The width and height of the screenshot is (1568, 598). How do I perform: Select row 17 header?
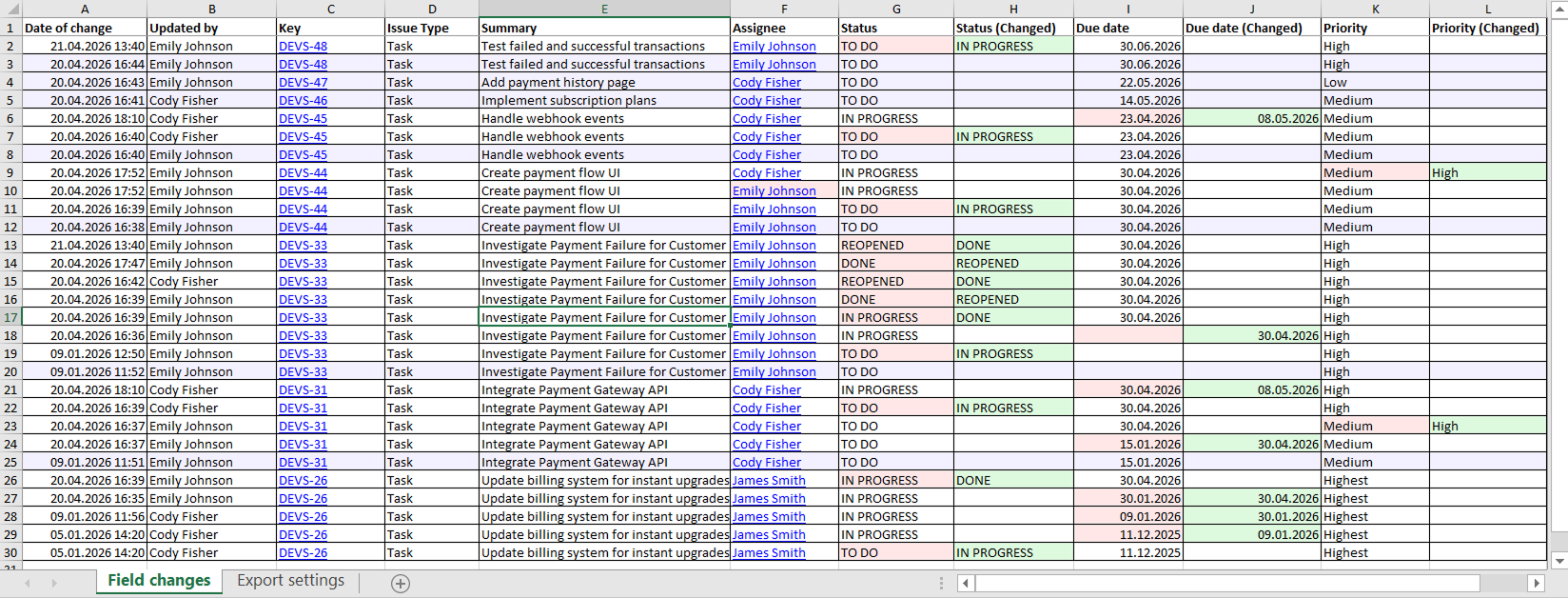[x=10, y=317]
